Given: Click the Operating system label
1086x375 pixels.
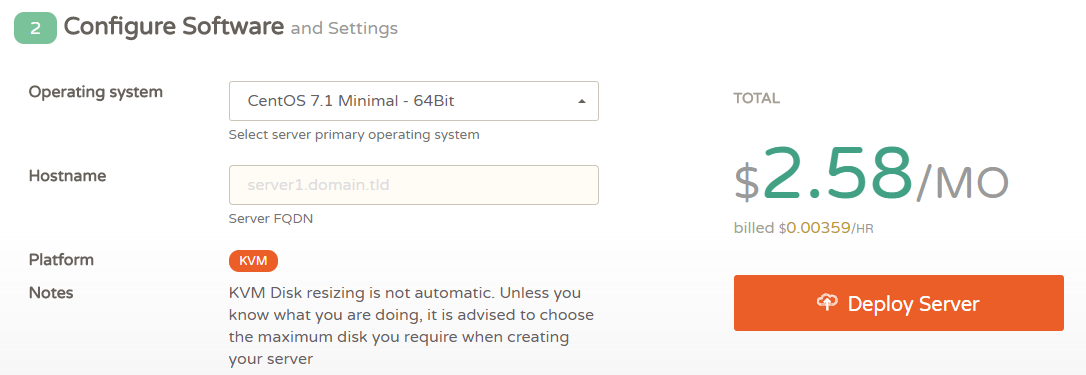Looking at the screenshot, I should 96,91.
